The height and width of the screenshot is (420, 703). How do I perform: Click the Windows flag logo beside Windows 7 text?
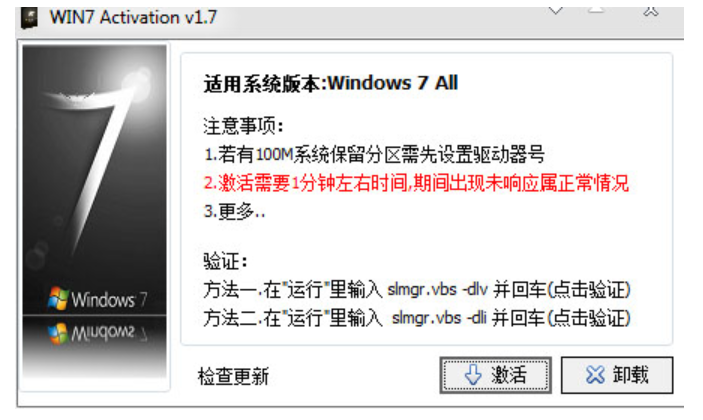click(x=59, y=299)
